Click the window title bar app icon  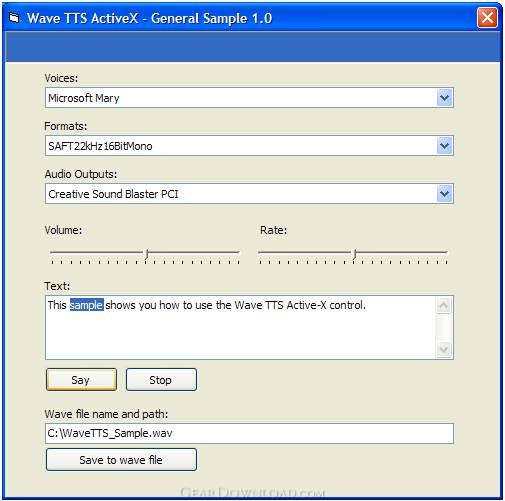14,18
